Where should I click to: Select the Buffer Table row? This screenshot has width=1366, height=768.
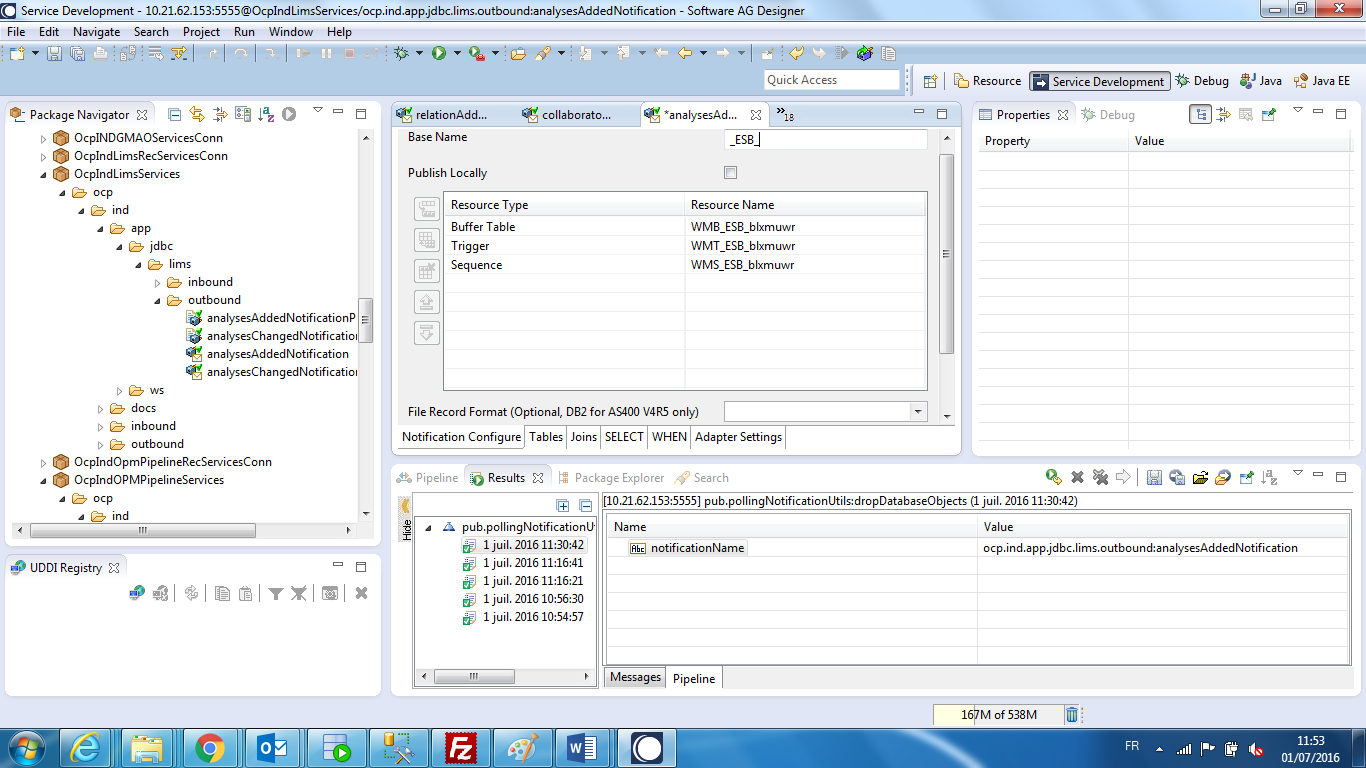685,227
